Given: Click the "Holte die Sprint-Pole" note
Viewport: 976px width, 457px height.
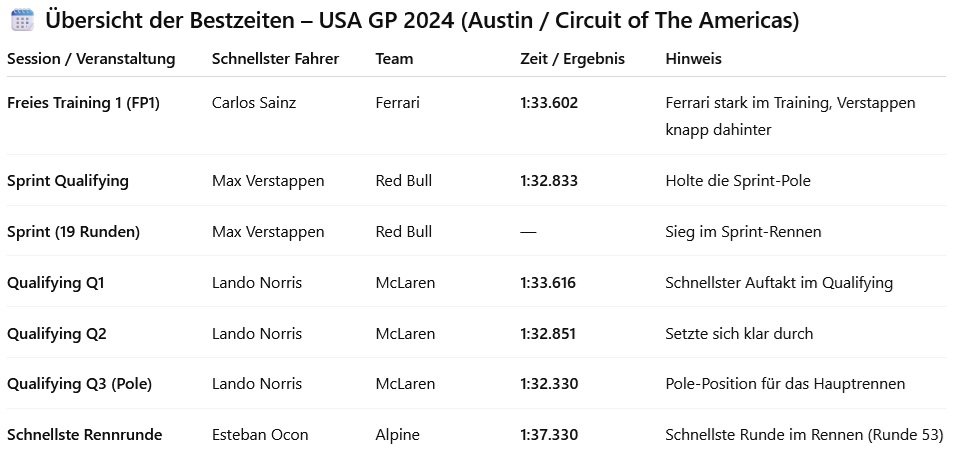Looking at the screenshot, I should pyautogui.click(x=736, y=181).
